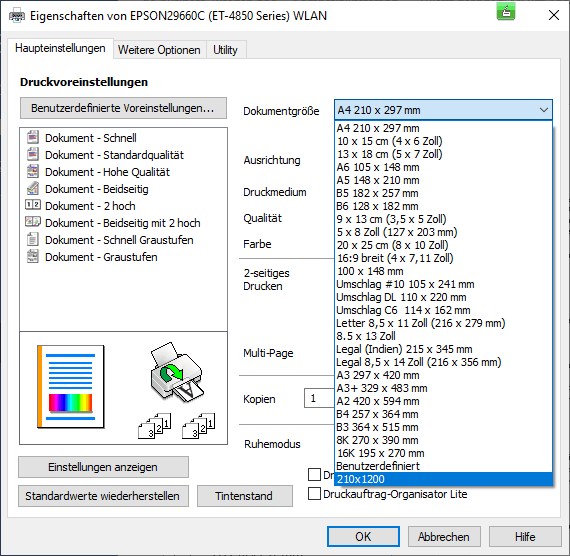Click the page layout preview thumbnail
Viewport: 570px width, 556px height.
pos(71,387)
